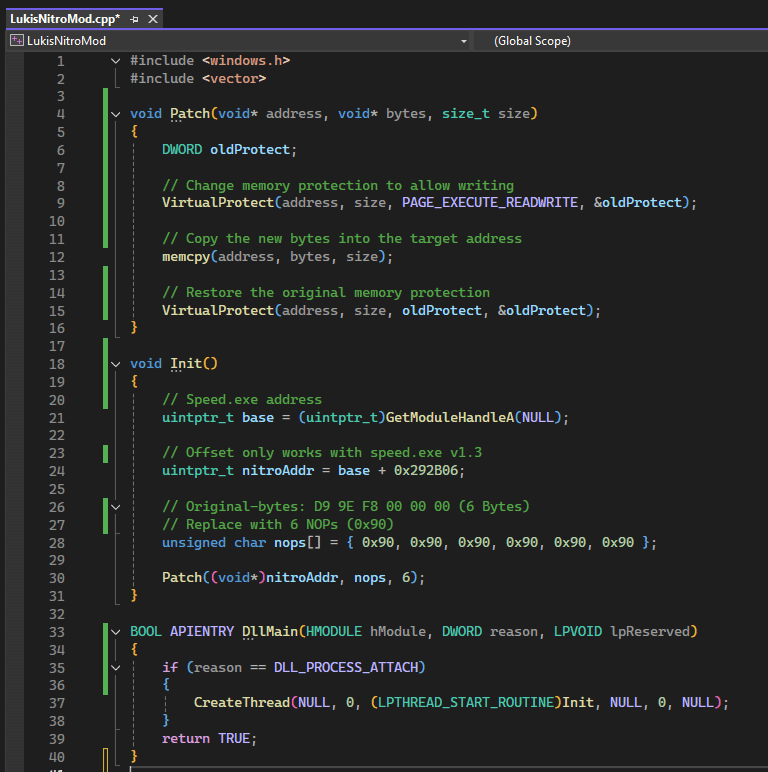Collapse the Patch function at line 4
Screen dimensions: 768x772
point(116,114)
